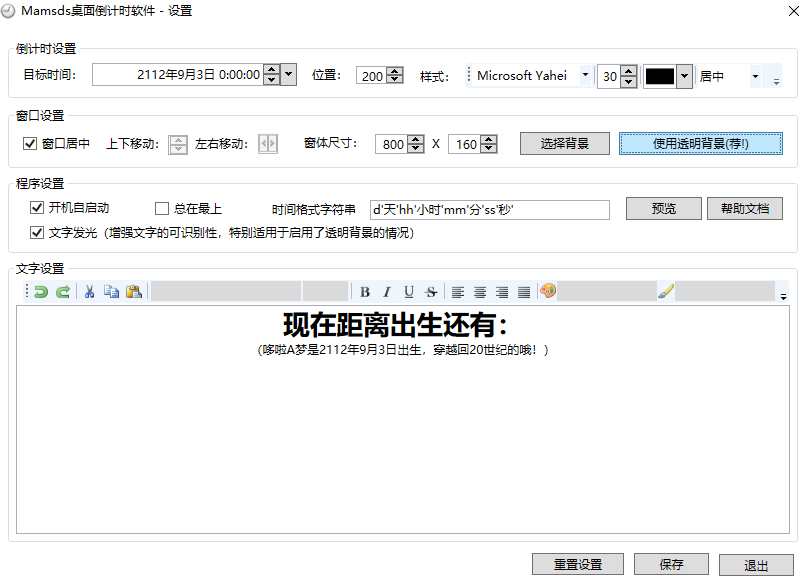The width and height of the screenshot is (803, 579).
Task: Center align text in editor
Action: pos(480,292)
